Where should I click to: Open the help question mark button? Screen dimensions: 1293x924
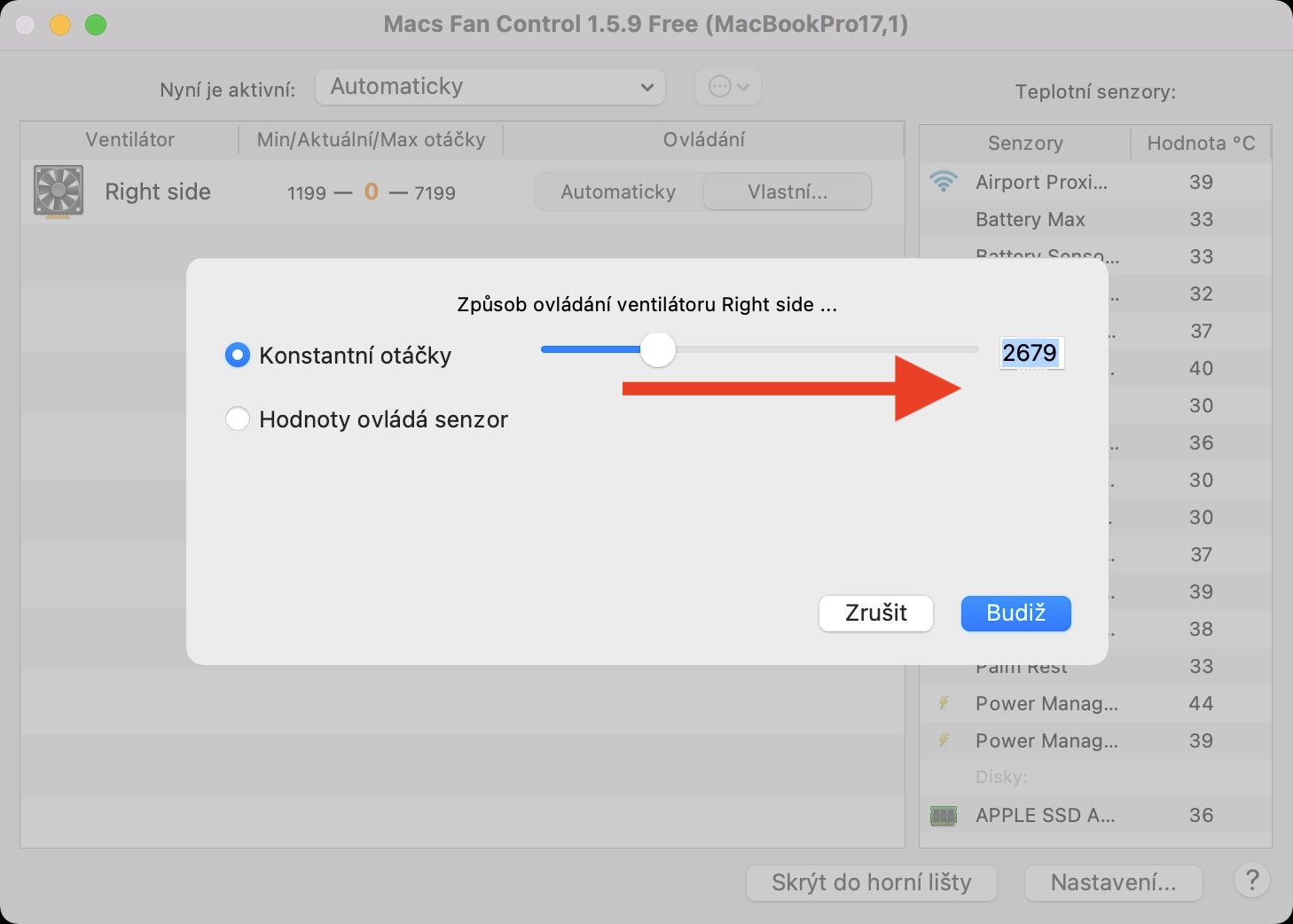1251,881
